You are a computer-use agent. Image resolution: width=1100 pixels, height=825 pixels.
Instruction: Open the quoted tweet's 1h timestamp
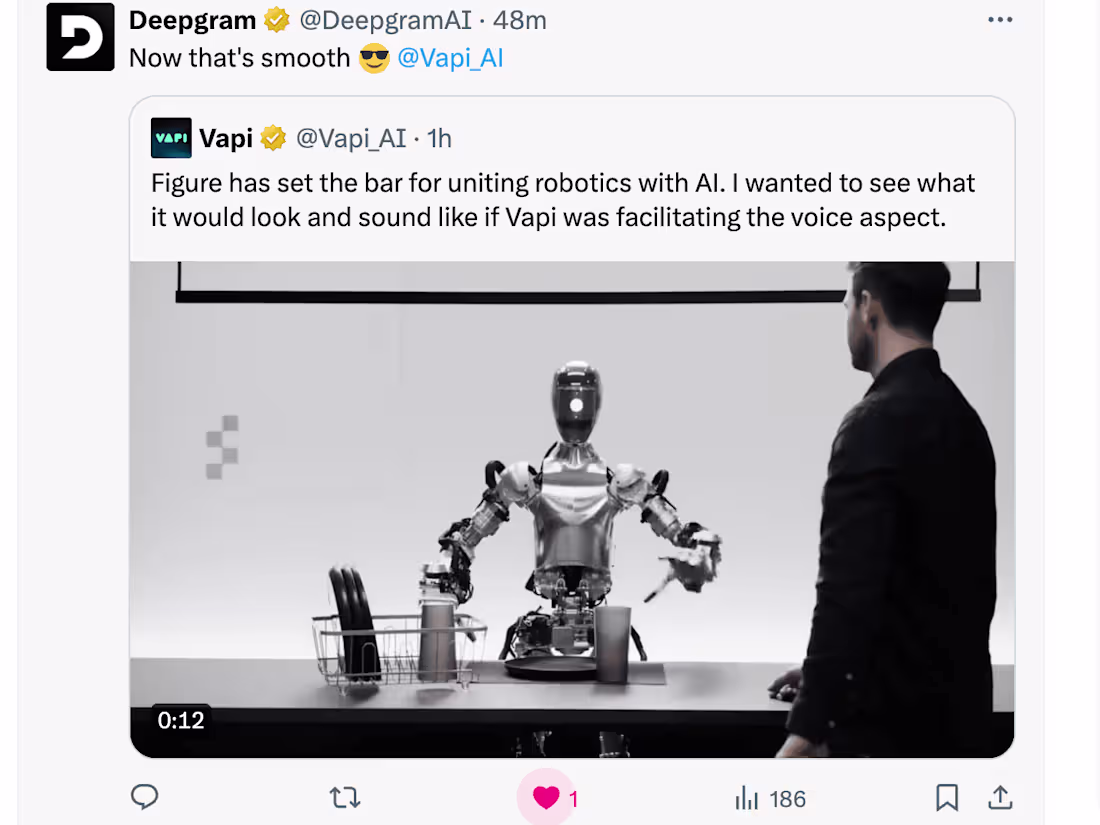(x=439, y=138)
